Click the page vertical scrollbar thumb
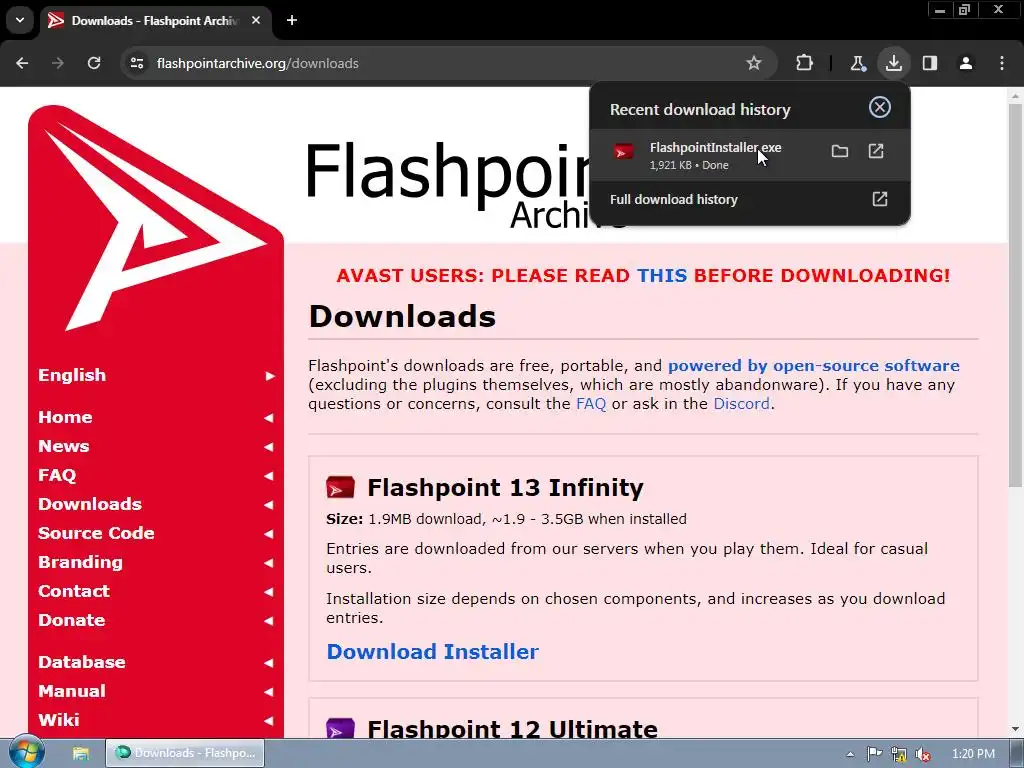The width and height of the screenshot is (1024, 768). pos(1016,294)
